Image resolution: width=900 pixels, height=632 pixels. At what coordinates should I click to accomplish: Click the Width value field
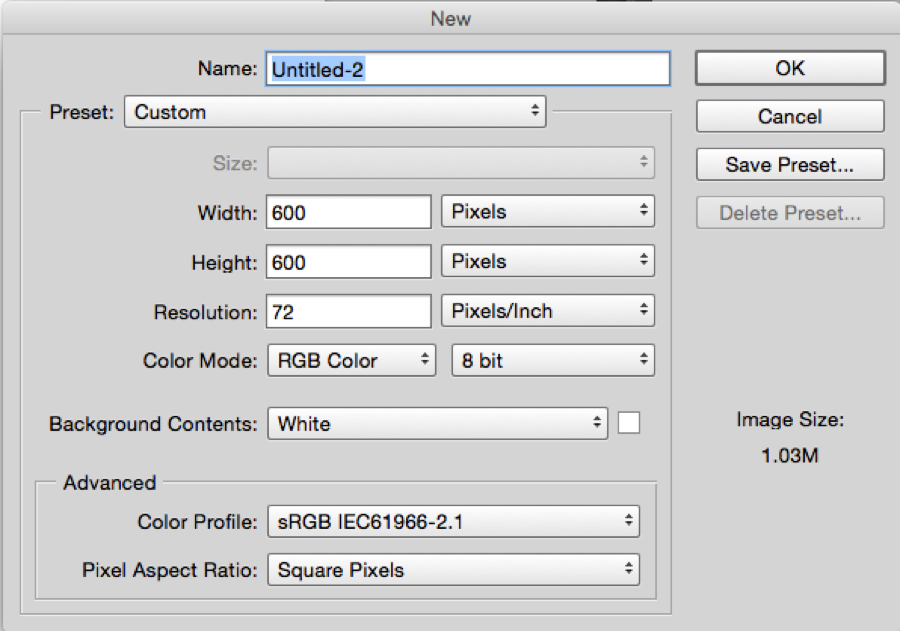click(x=348, y=212)
